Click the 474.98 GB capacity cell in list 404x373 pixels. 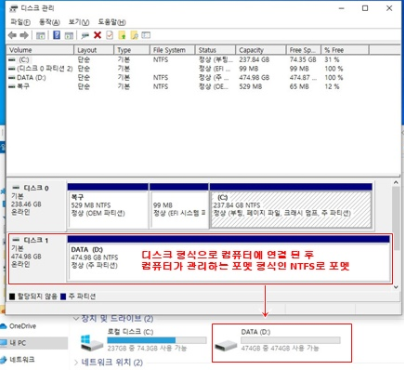pyautogui.click(x=254, y=78)
